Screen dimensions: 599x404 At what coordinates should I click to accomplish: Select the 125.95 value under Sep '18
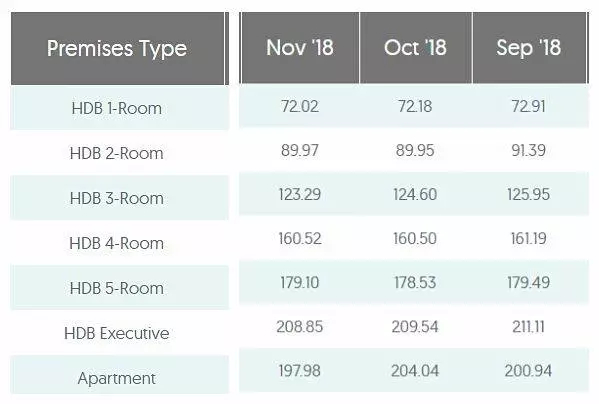529,194
